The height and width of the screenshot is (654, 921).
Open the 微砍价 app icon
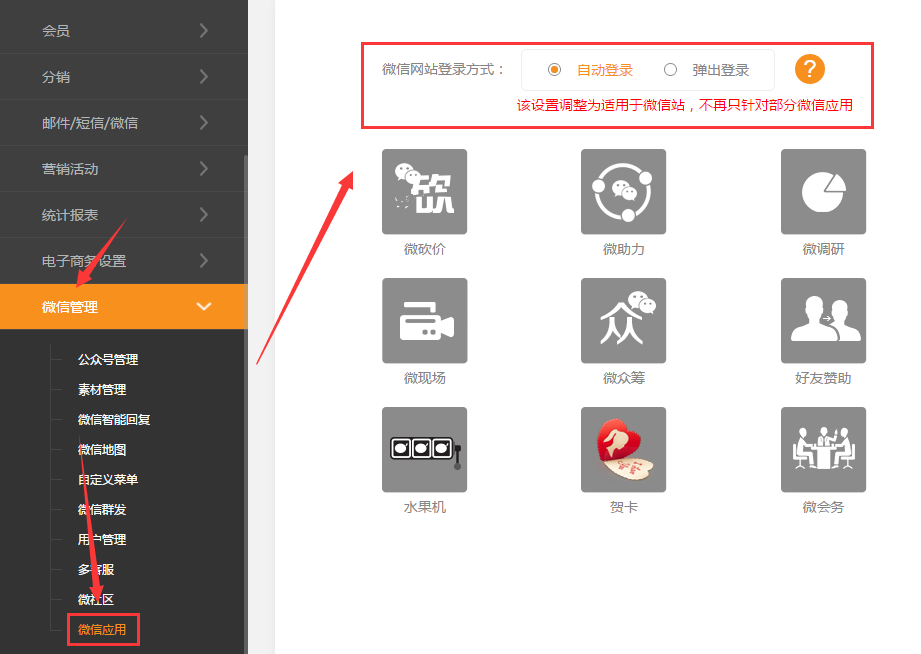(x=424, y=191)
